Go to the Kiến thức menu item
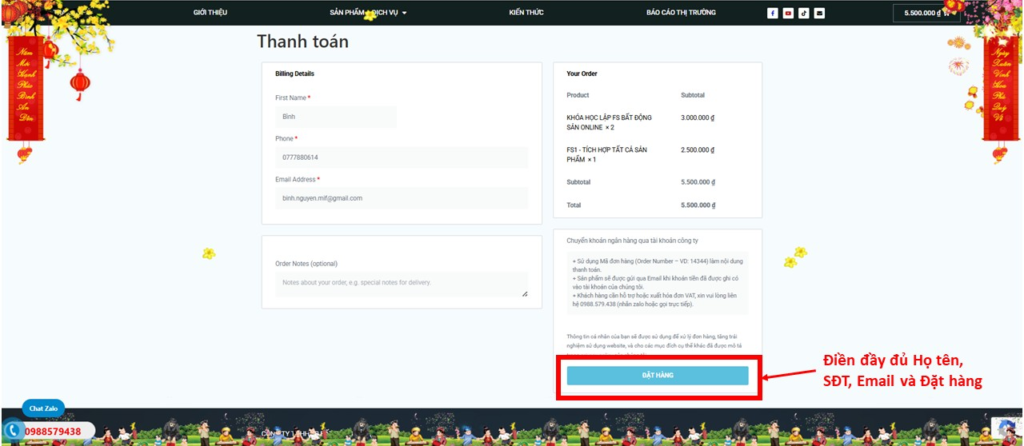Image resolution: width=1024 pixels, height=446 pixels. 525,13
